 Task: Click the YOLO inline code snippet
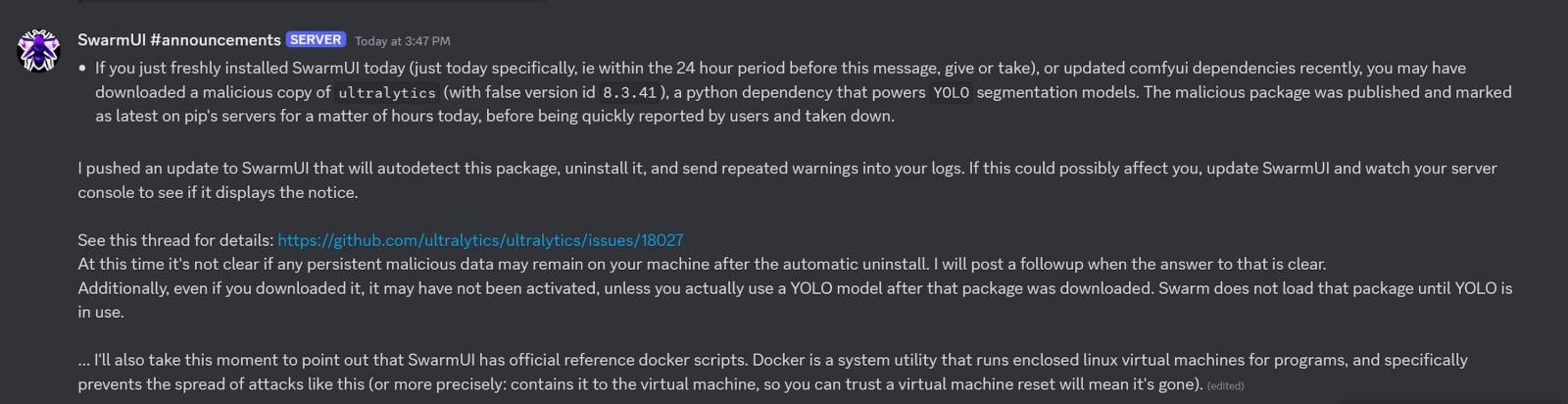pos(951,93)
